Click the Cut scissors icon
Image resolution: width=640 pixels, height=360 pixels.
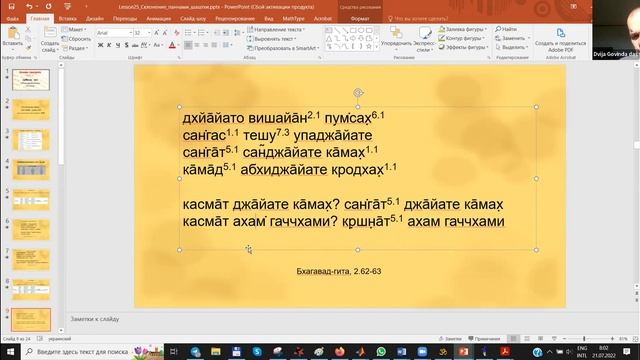click(28, 29)
